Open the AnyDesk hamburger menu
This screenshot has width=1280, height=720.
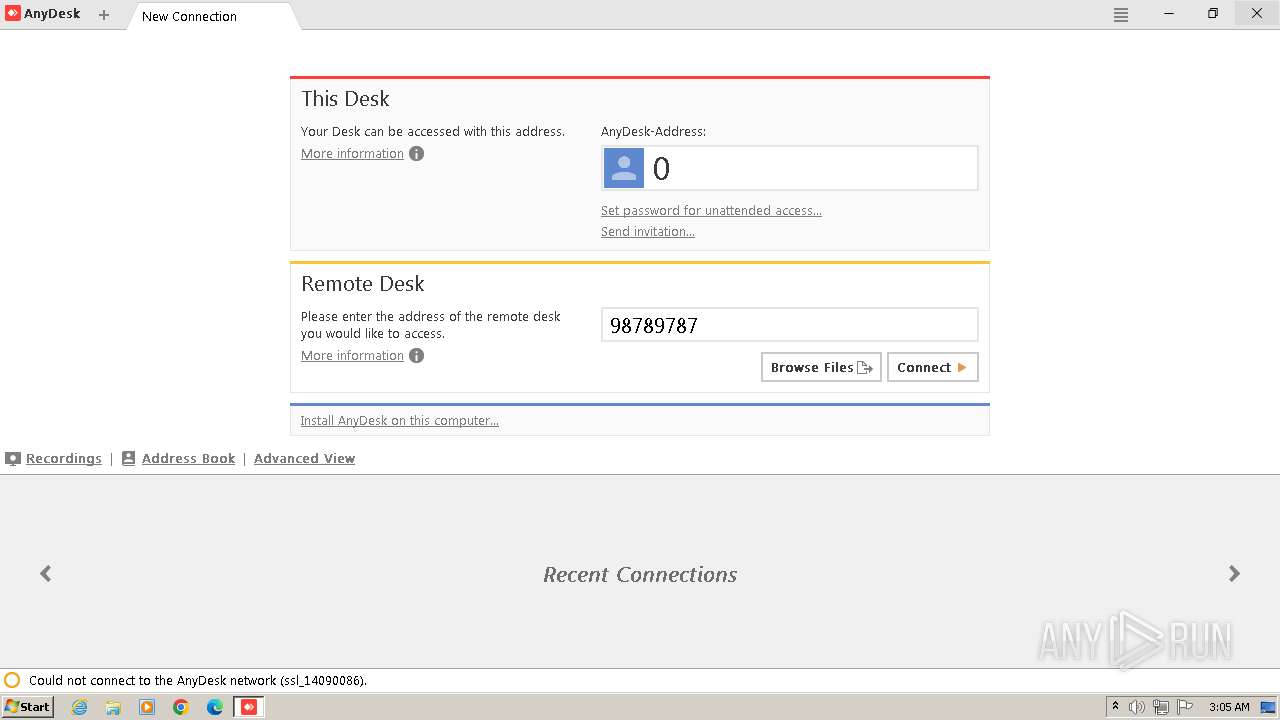(x=1121, y=15)
